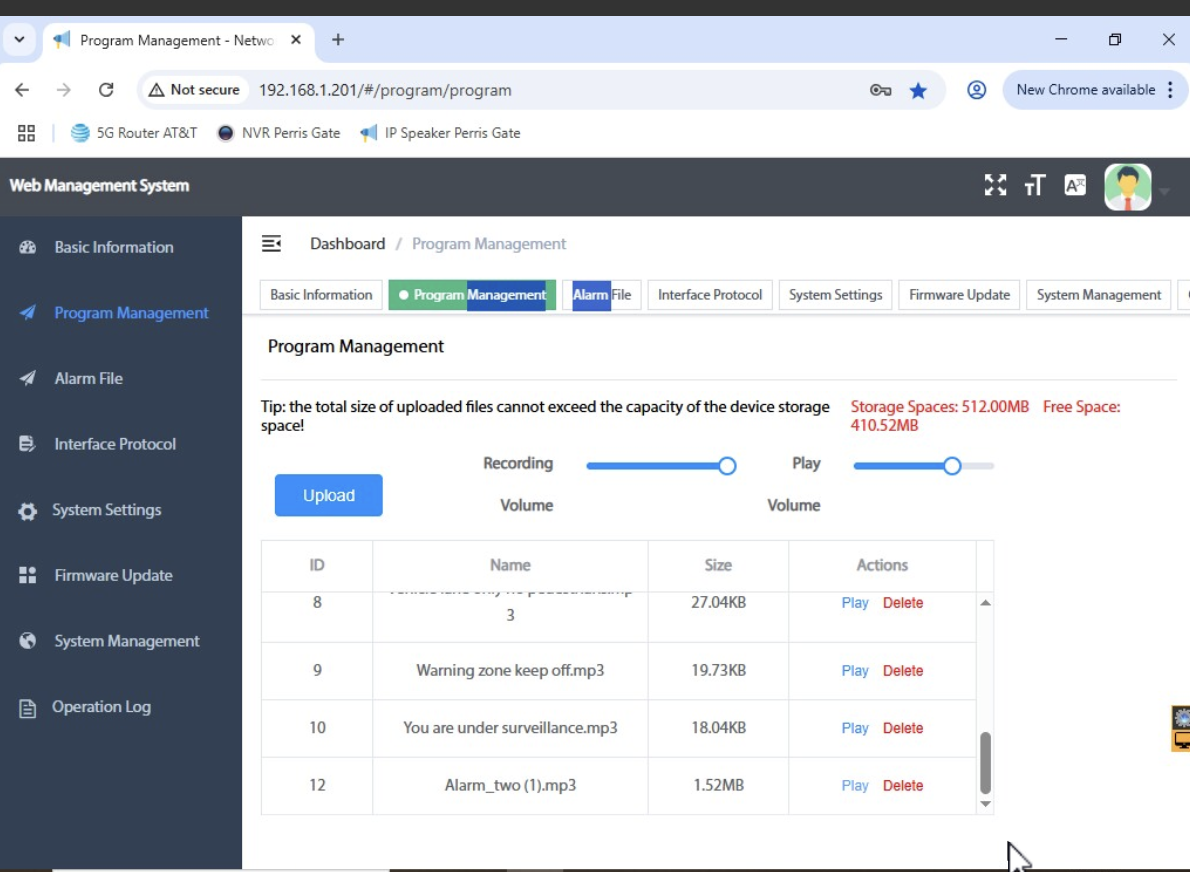Expand the user avatar dropdown caret

pos(1165,190)
